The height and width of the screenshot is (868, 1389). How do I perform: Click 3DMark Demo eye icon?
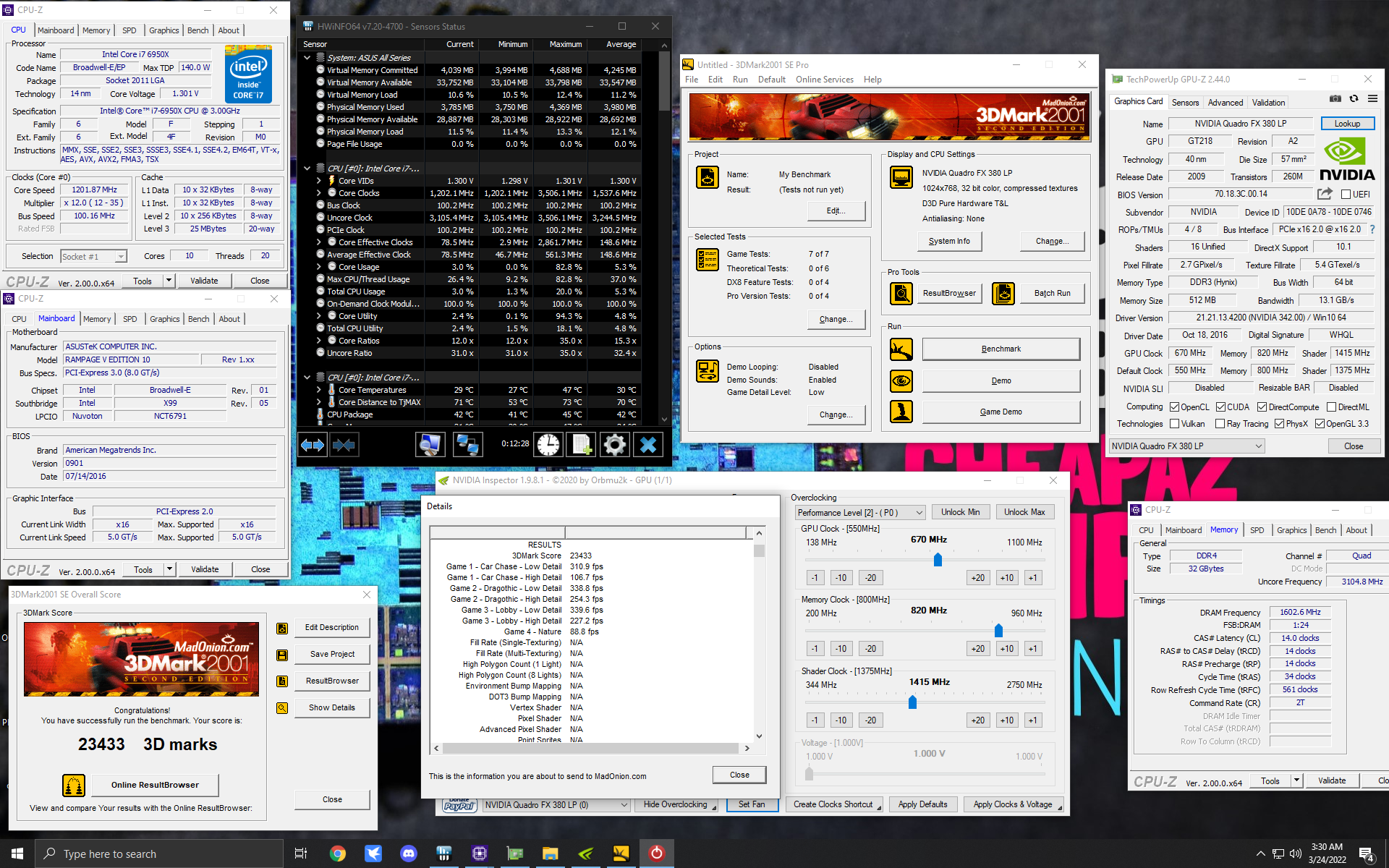coord(901,381)
